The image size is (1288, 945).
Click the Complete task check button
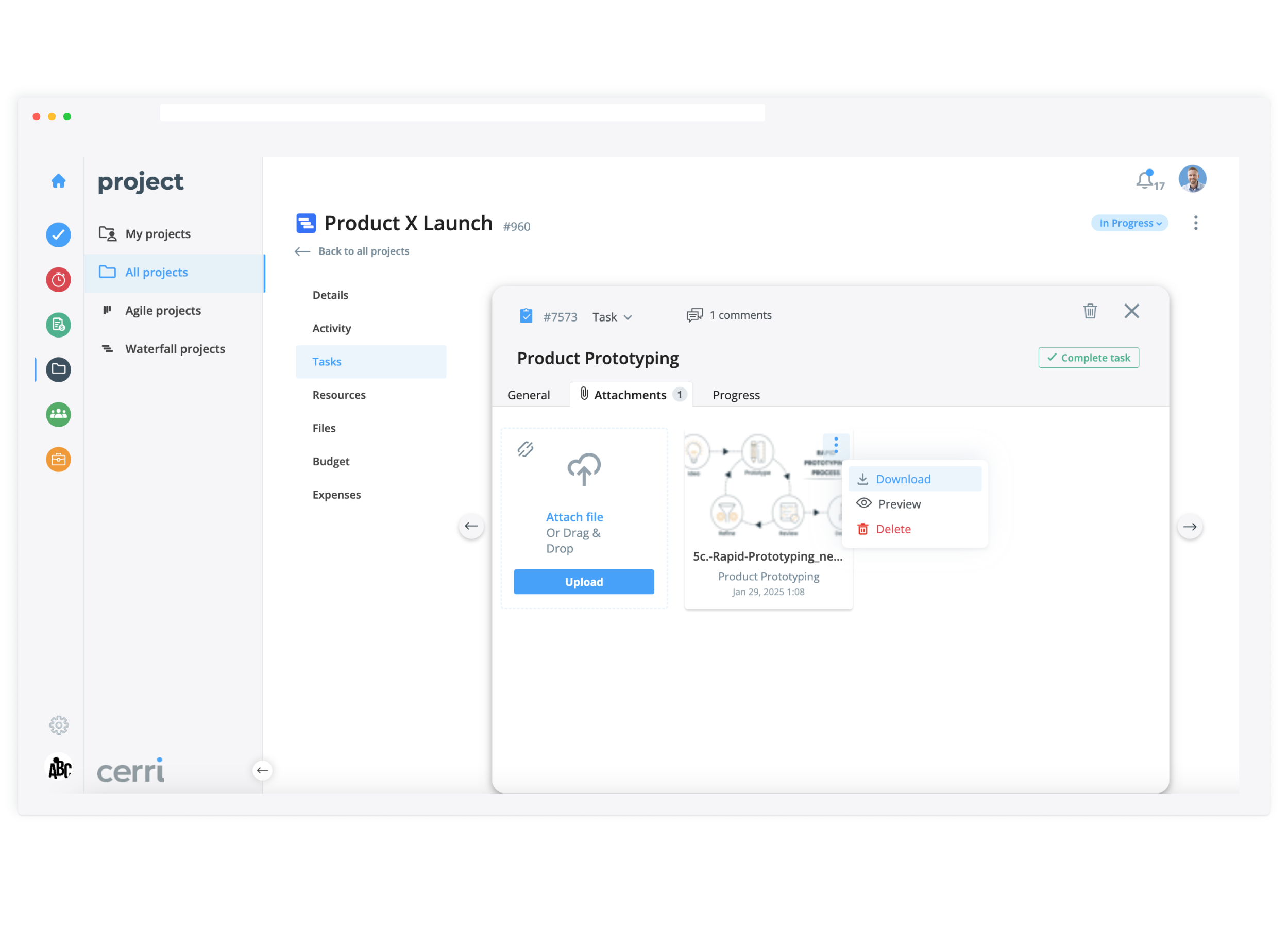[x=1089, y=358]
